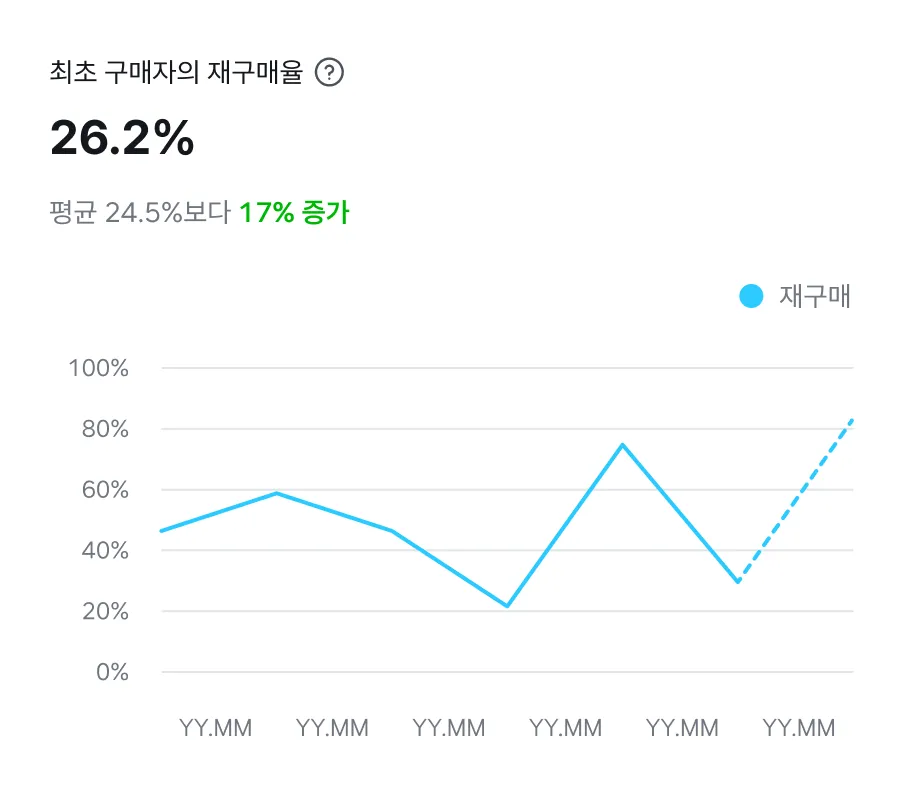This screenshot has width=901, height=792.
Task: Click the 평균 24.5%보다 comparison text
Action: coord(140,212)
